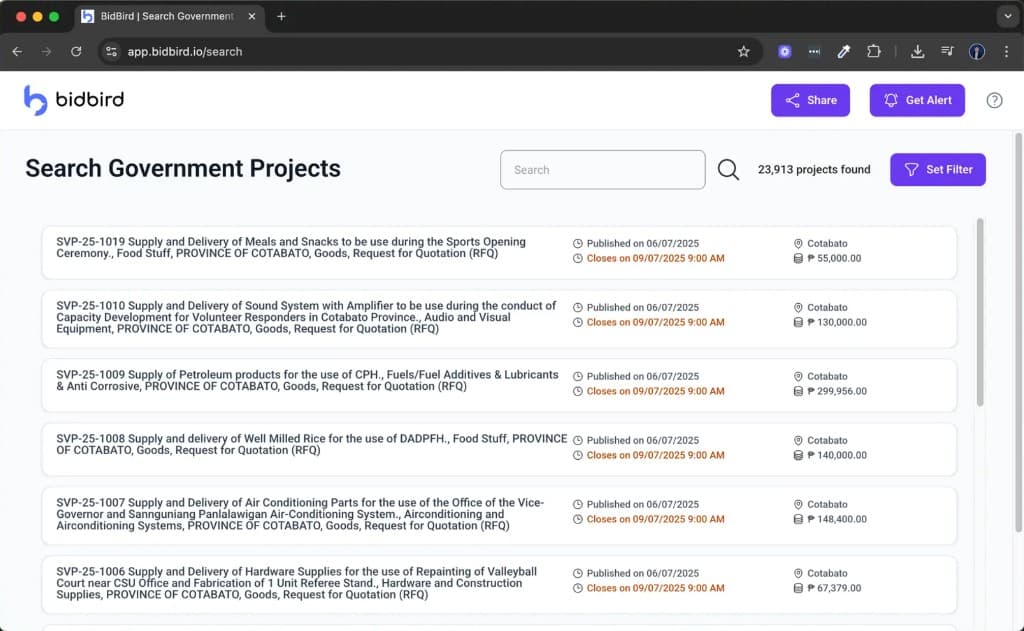Click the extensions puzzle icon in the browser toolbar
This screenshot has height=631, width=1024.
[873, 51]
